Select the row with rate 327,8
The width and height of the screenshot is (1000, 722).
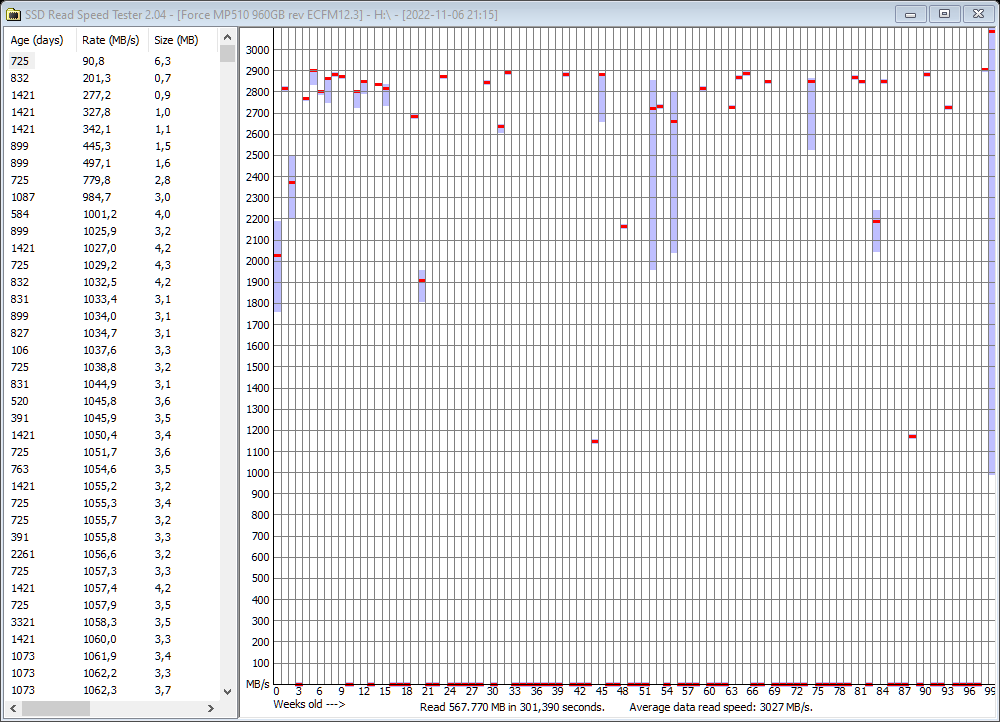[112, 112]
